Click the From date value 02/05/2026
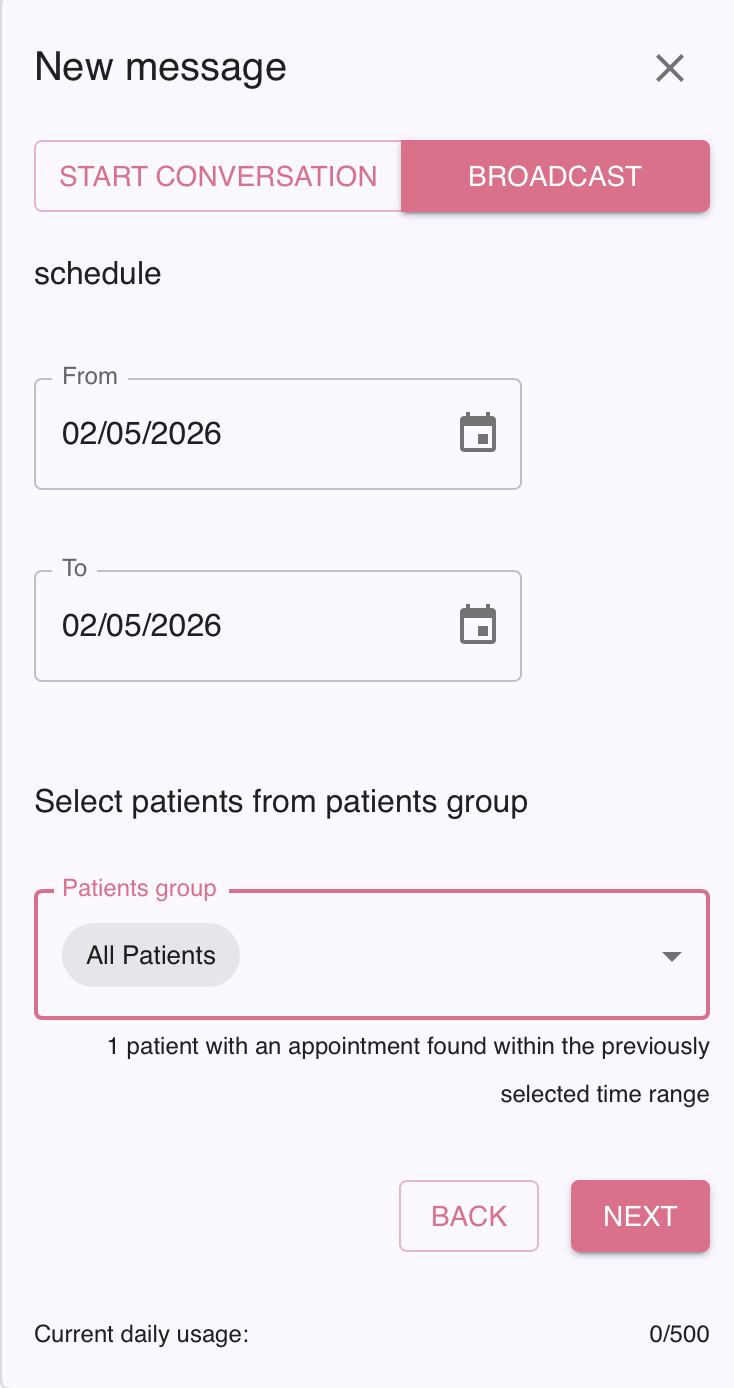 coord(142,434)
